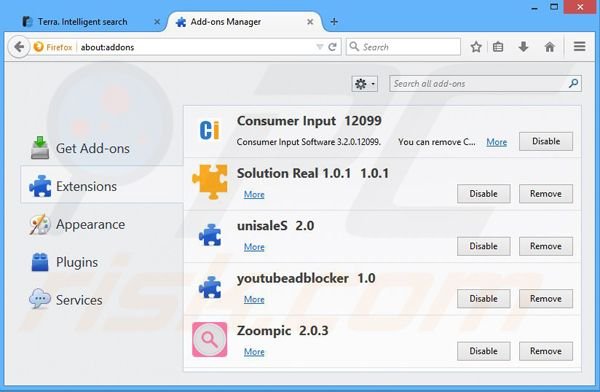The image size is (600, 392).
Task: Open More link for Consumer Input
Action: (x=497, y=142)
